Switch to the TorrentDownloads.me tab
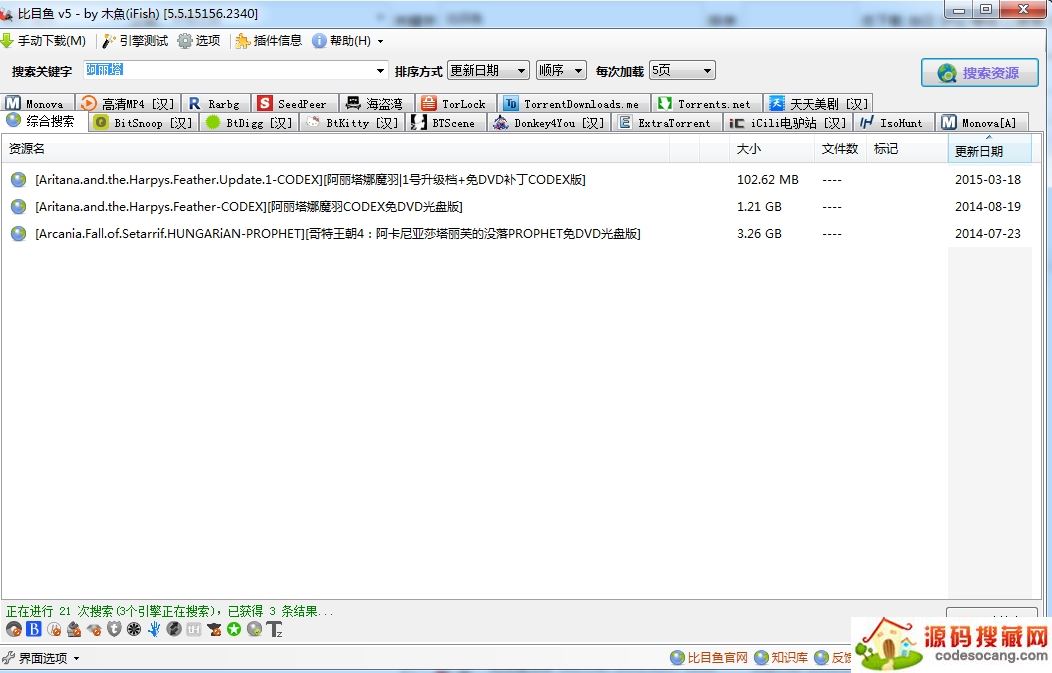The height and width of the screenshot is (673, 1052). pyautogui.click(x=574, y=103)
